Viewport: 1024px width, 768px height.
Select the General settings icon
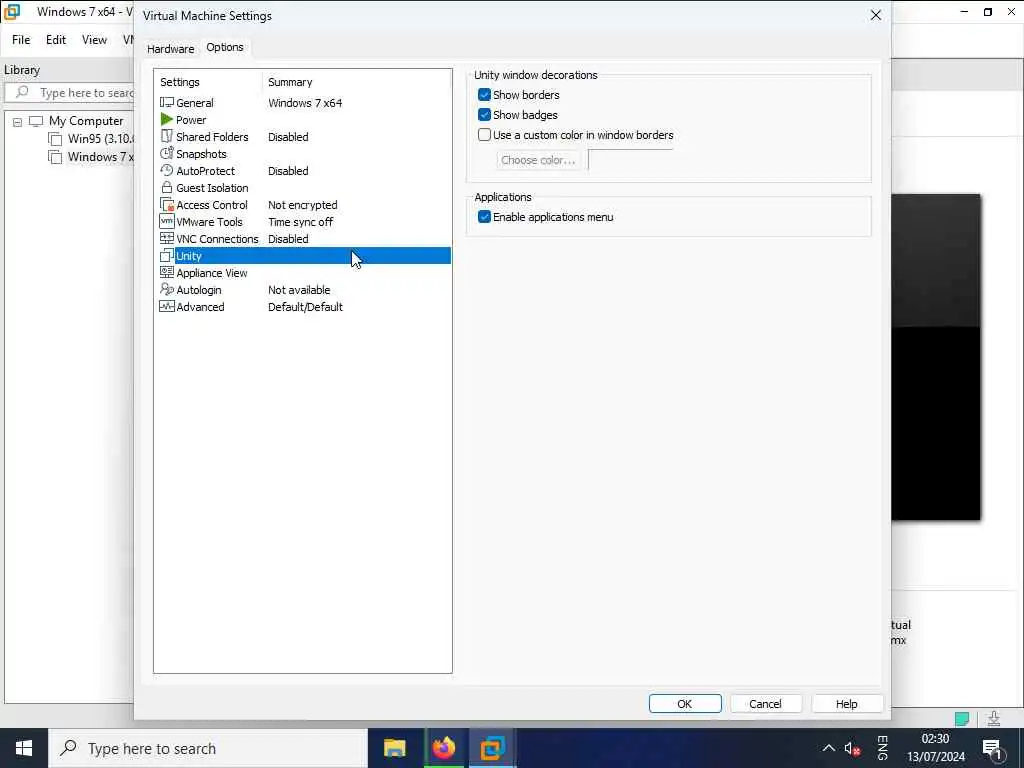(x=167, y=103)
